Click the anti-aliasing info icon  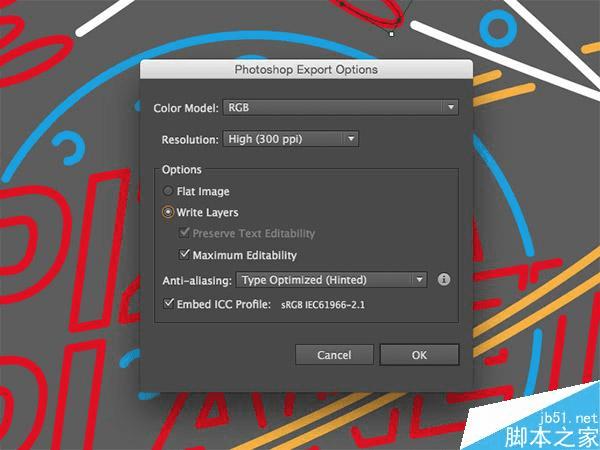click(443, 280)
